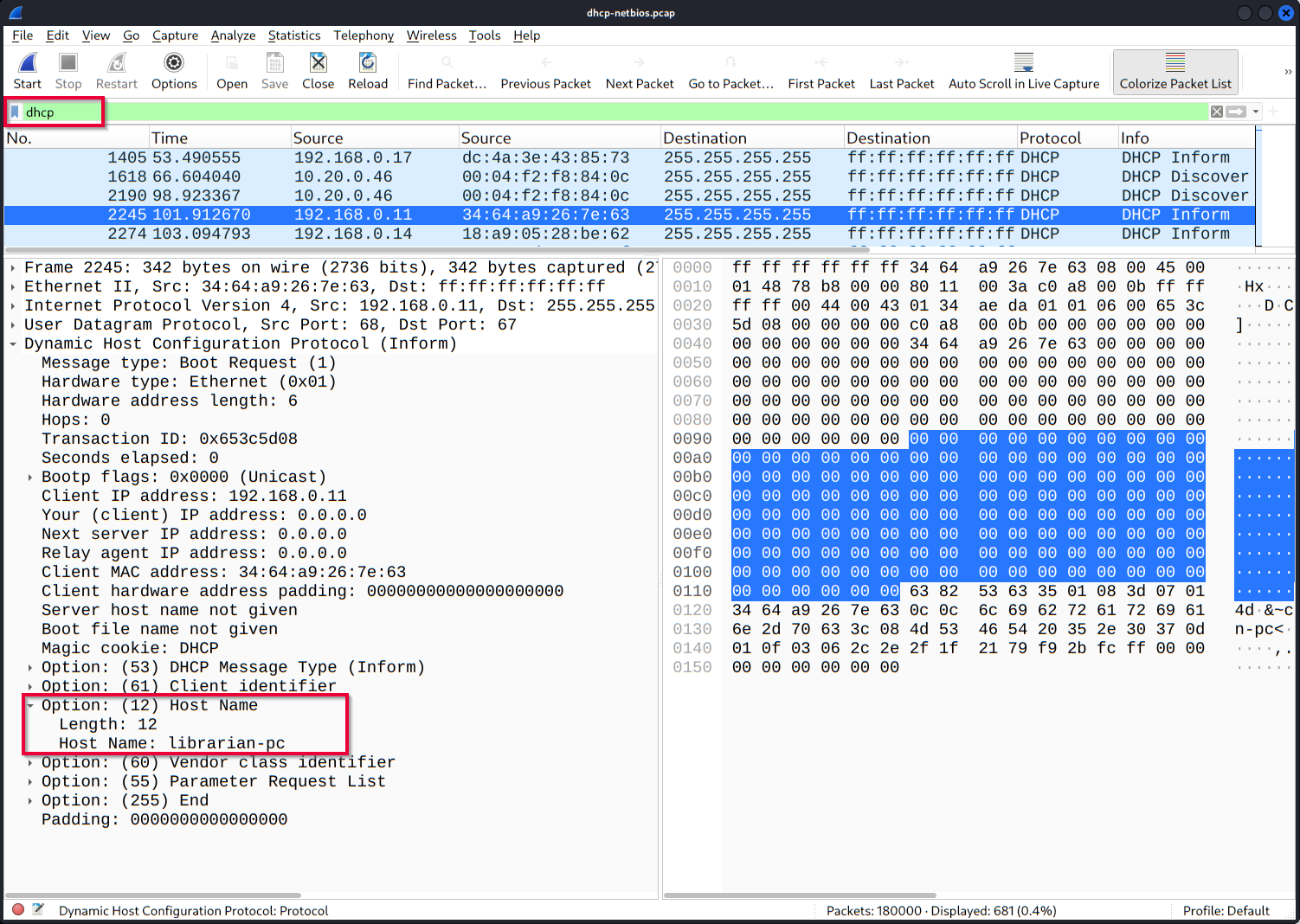Add a filter button with plus icon
Viewport: 1300px width, 924px height.
[1274, 112]
